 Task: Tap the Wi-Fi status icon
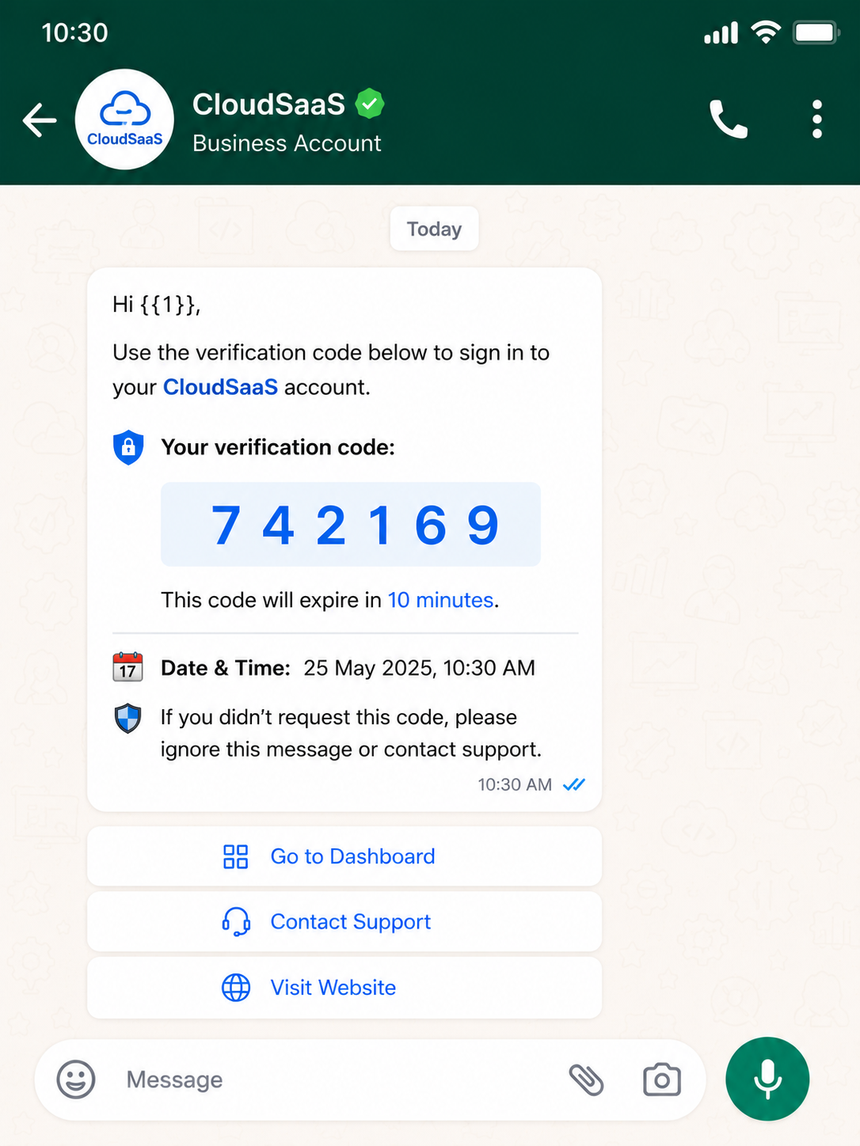[766, 32]
